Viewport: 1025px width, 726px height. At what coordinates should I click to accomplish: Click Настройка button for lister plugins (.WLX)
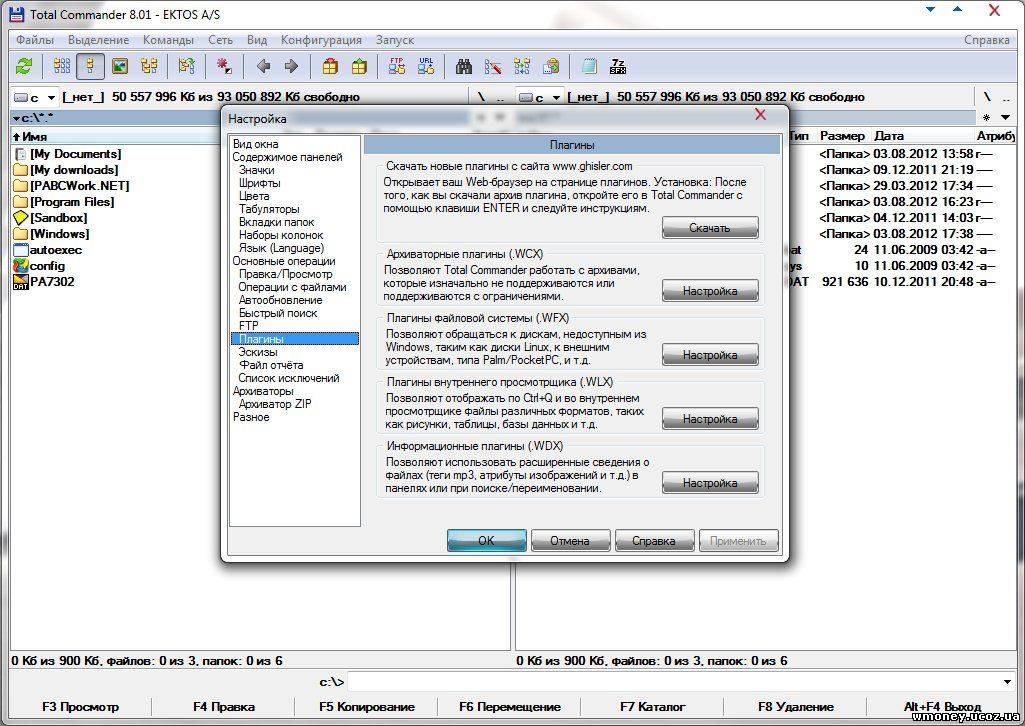point(710,419)
